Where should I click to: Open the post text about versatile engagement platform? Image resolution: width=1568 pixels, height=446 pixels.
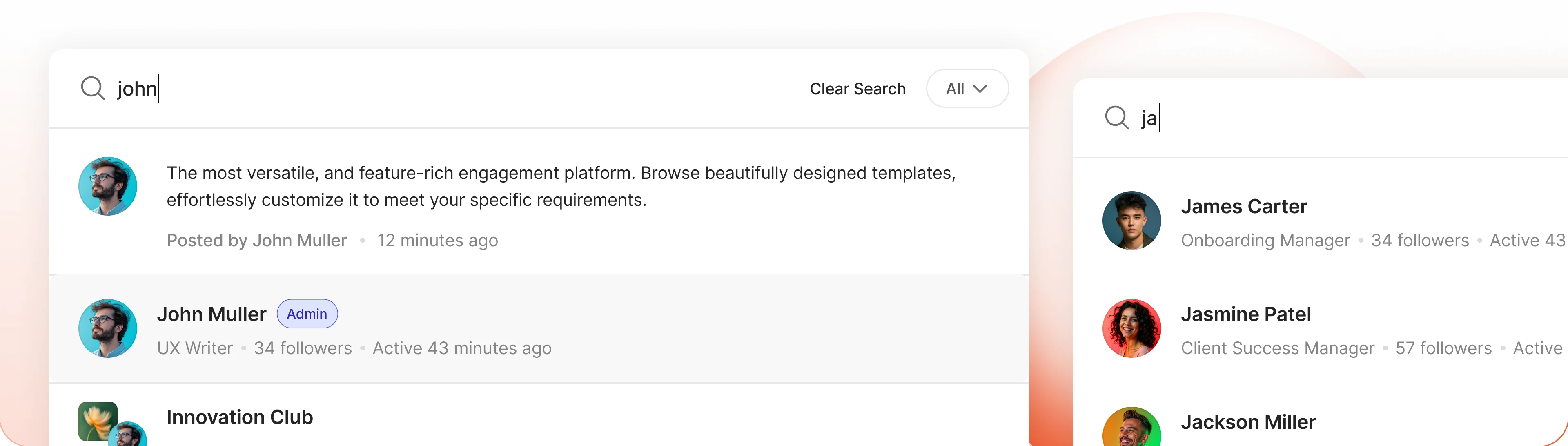pos(561,186)
